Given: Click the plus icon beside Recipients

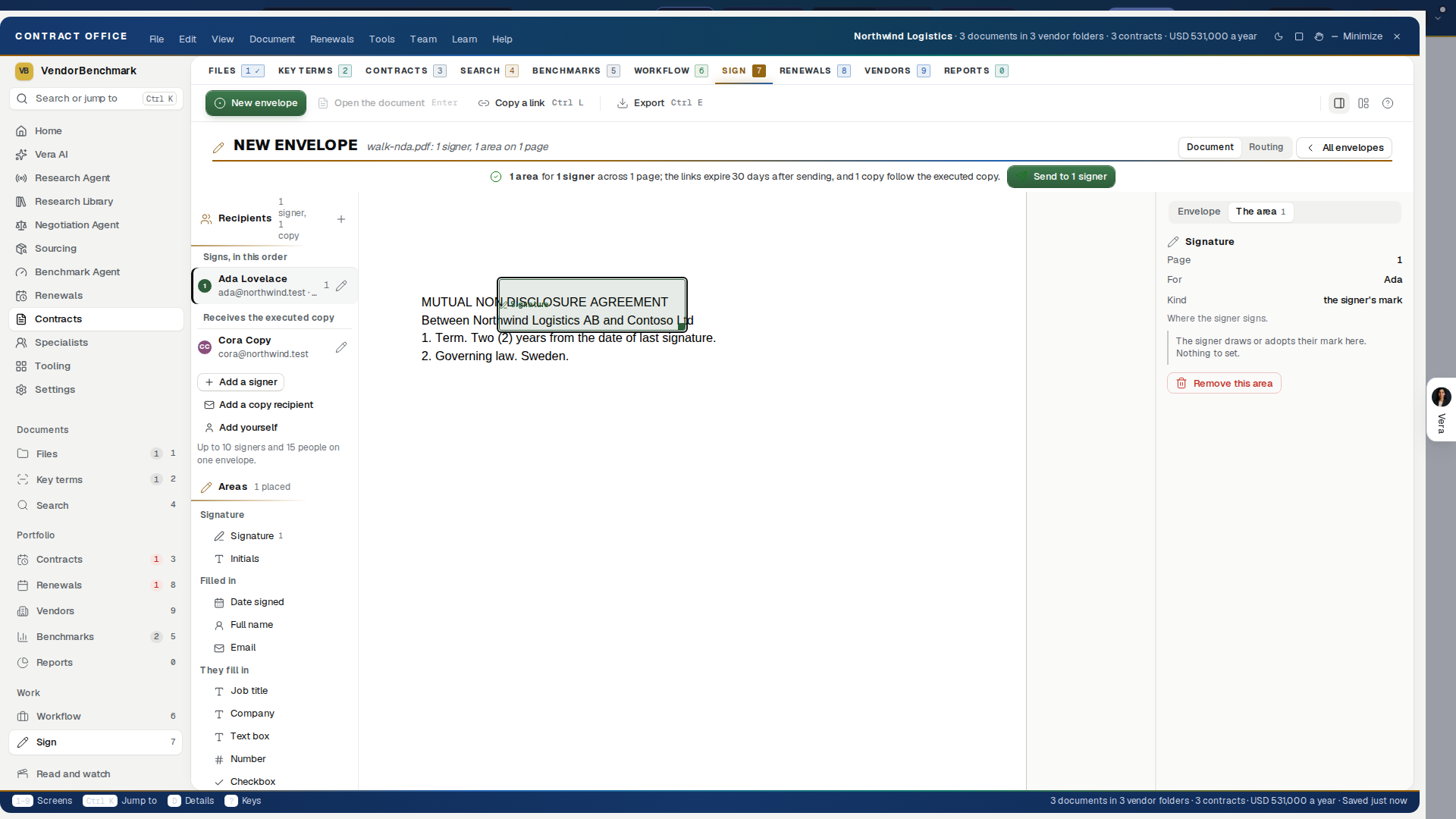Looking at the screenshot, I should coord(341,219).
